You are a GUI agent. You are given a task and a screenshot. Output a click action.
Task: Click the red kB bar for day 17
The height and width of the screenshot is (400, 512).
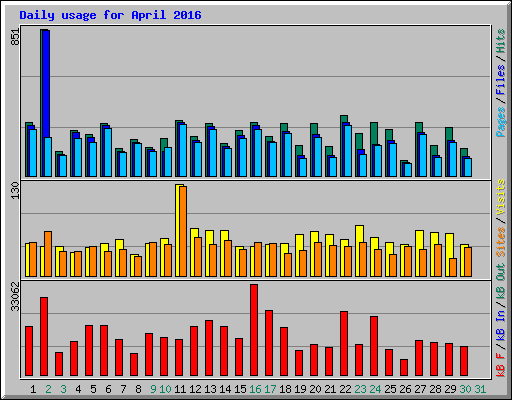point(269,343)
